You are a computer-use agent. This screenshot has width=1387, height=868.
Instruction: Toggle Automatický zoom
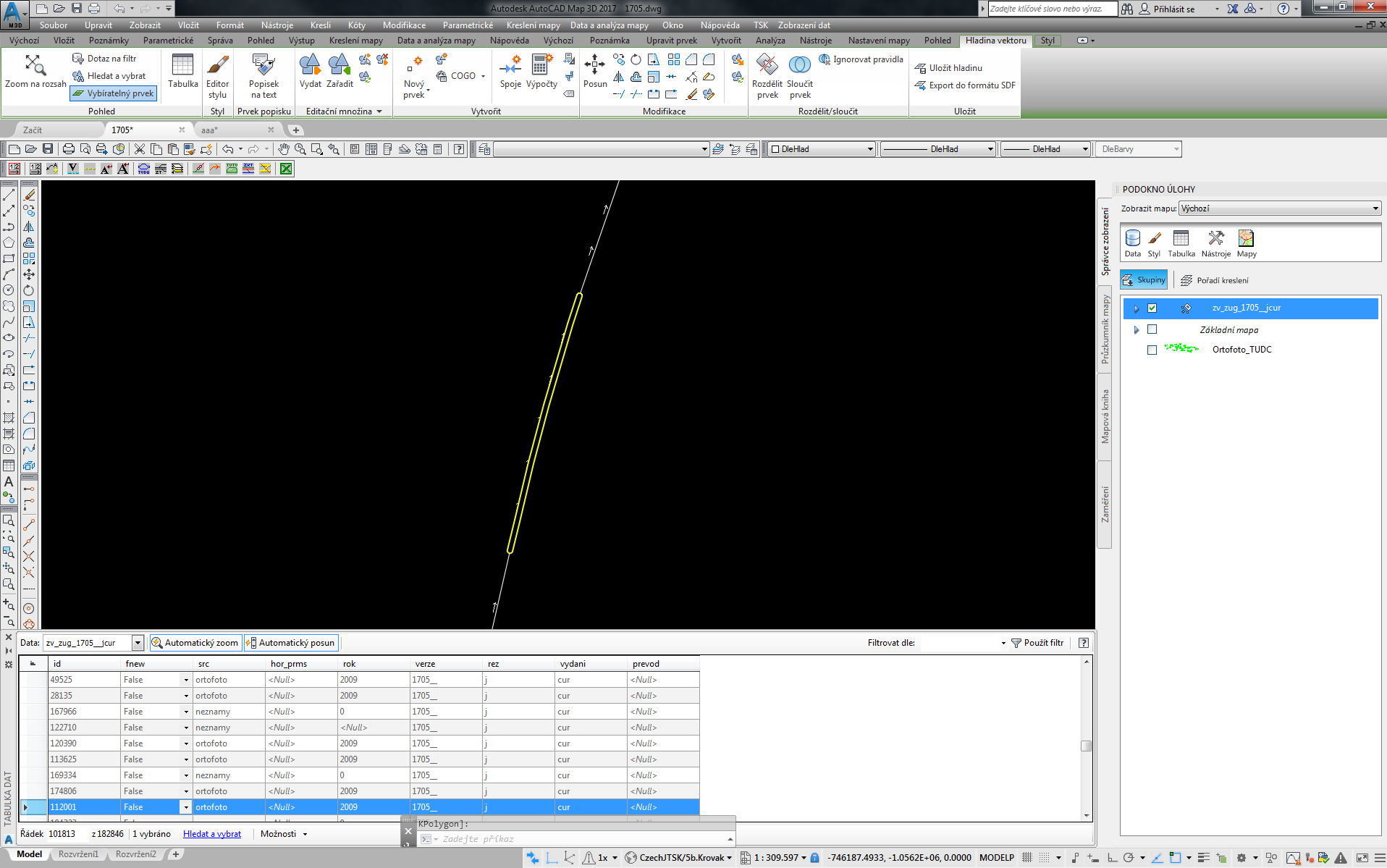tap(195, 643)
